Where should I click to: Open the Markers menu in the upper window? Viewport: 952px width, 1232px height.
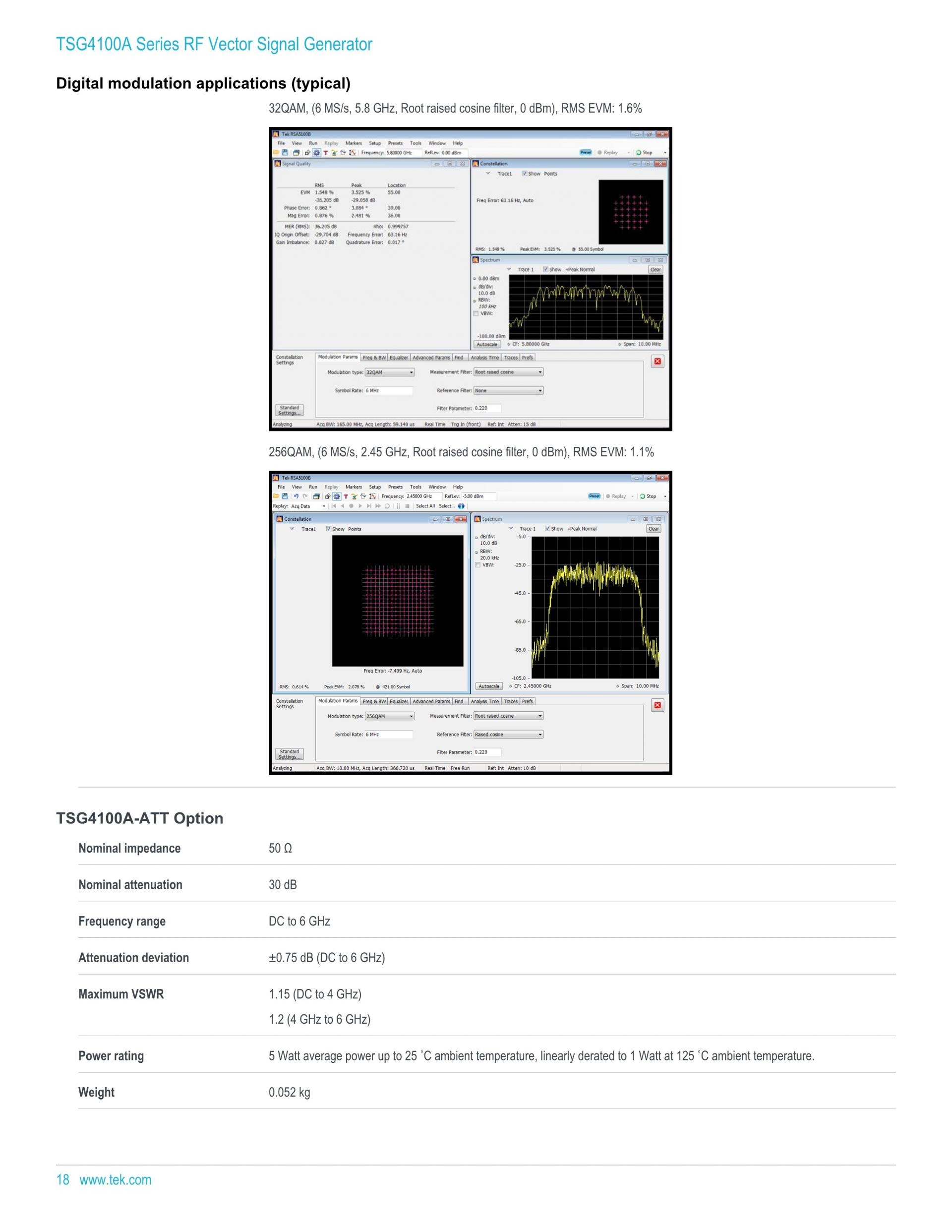(x=354, y=143)
